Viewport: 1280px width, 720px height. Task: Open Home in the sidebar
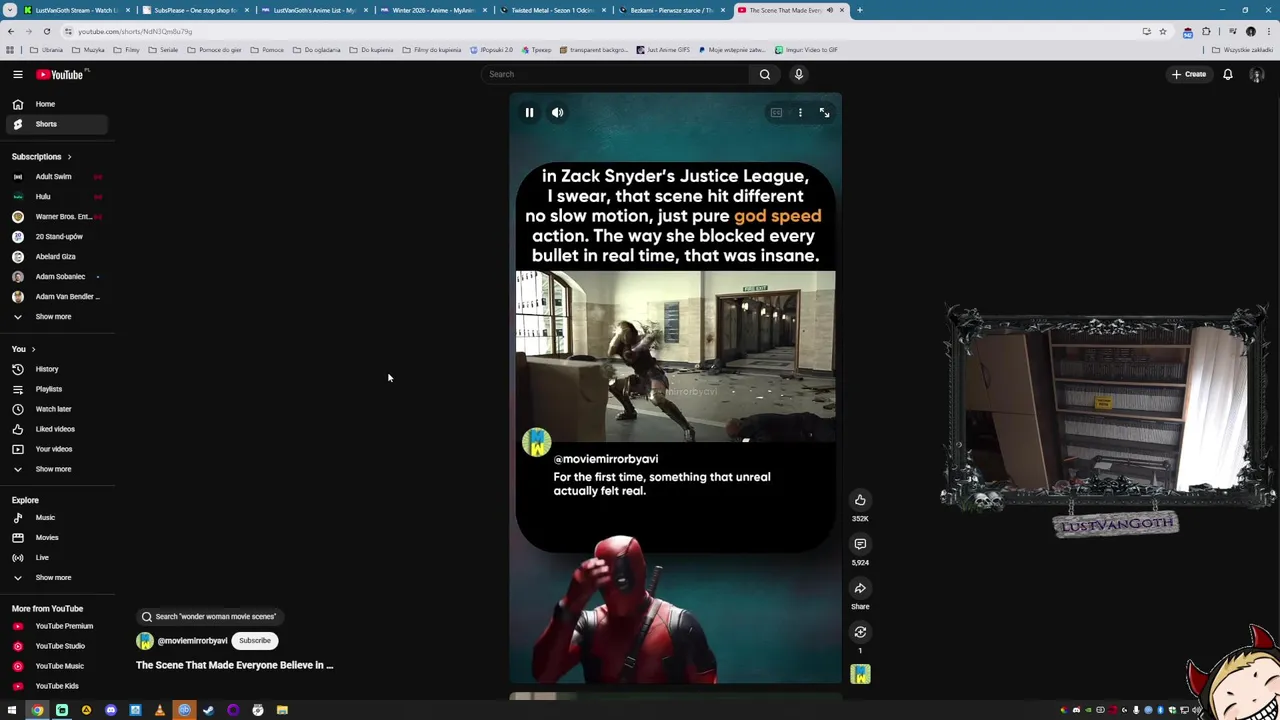coord(56,104)
